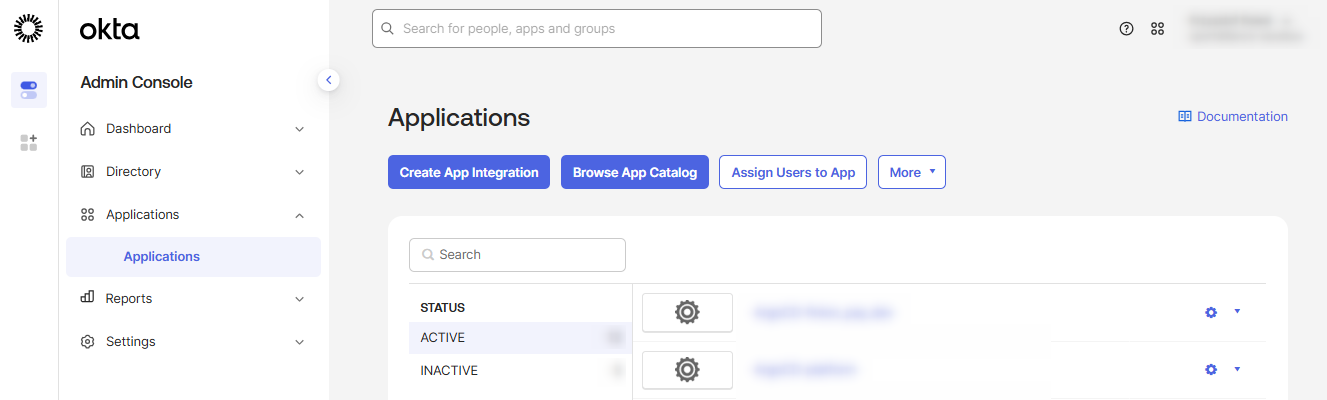Image resolution: width=1327 pixels, height=400 pixels.
Task: Open the Documentation link
Action: 1233,117
